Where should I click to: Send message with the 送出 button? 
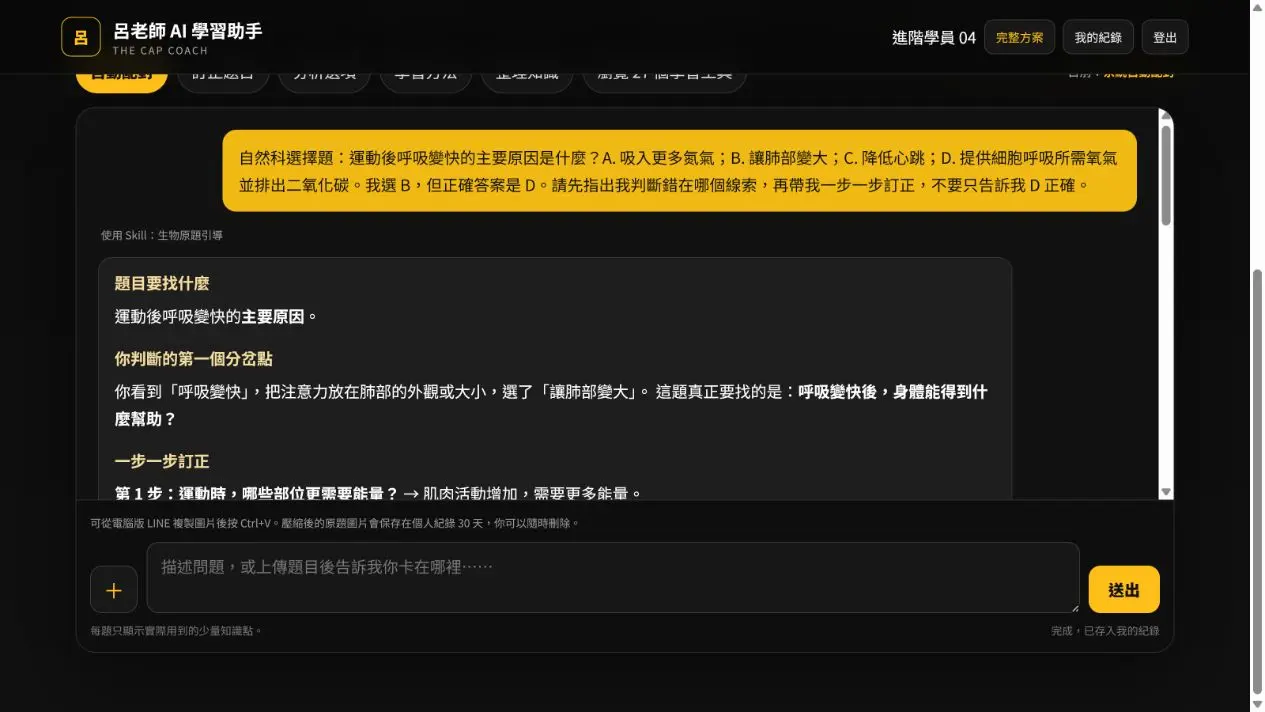[1124, 590]
